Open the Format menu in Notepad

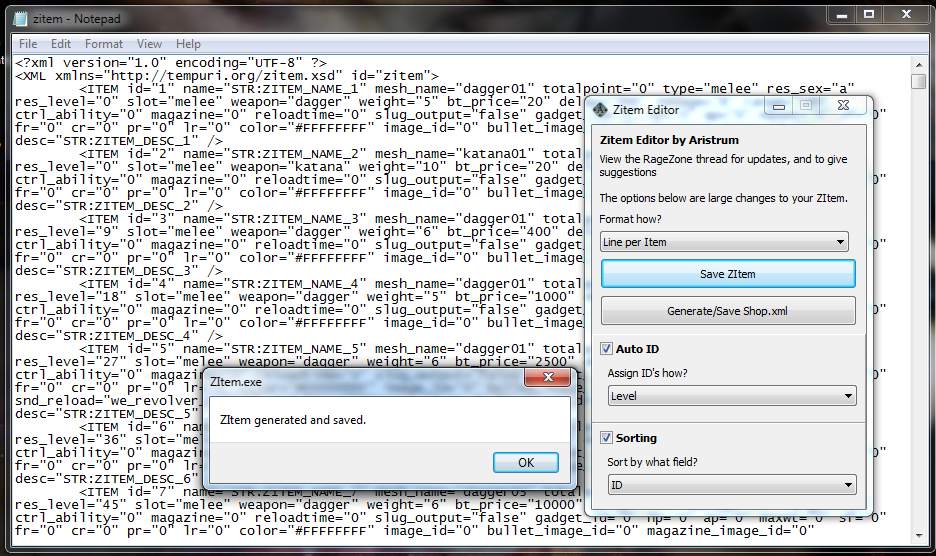(104, 44)
